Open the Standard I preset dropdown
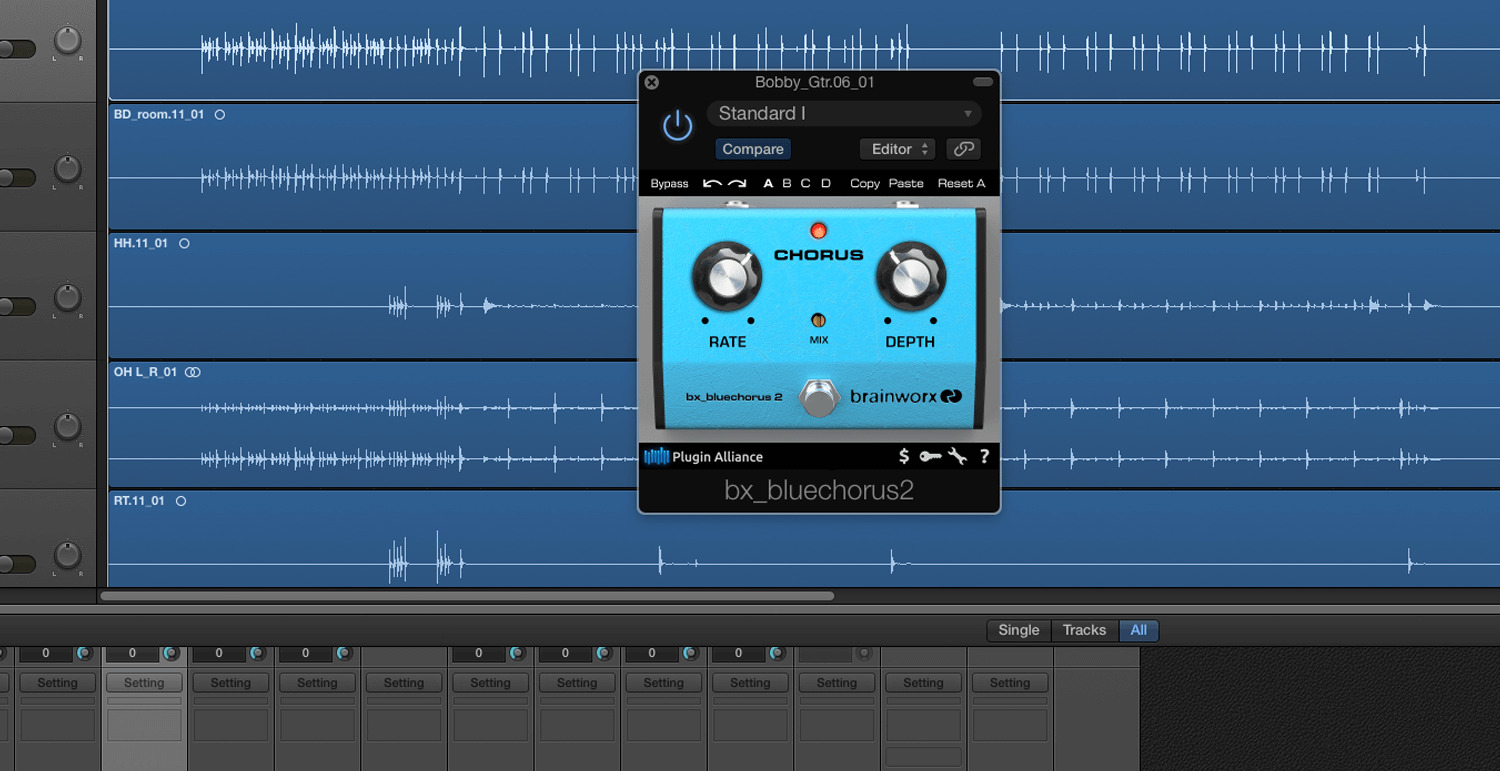Image resolution: width=1500 pixels, height=771 pixels. pos(844,113)
